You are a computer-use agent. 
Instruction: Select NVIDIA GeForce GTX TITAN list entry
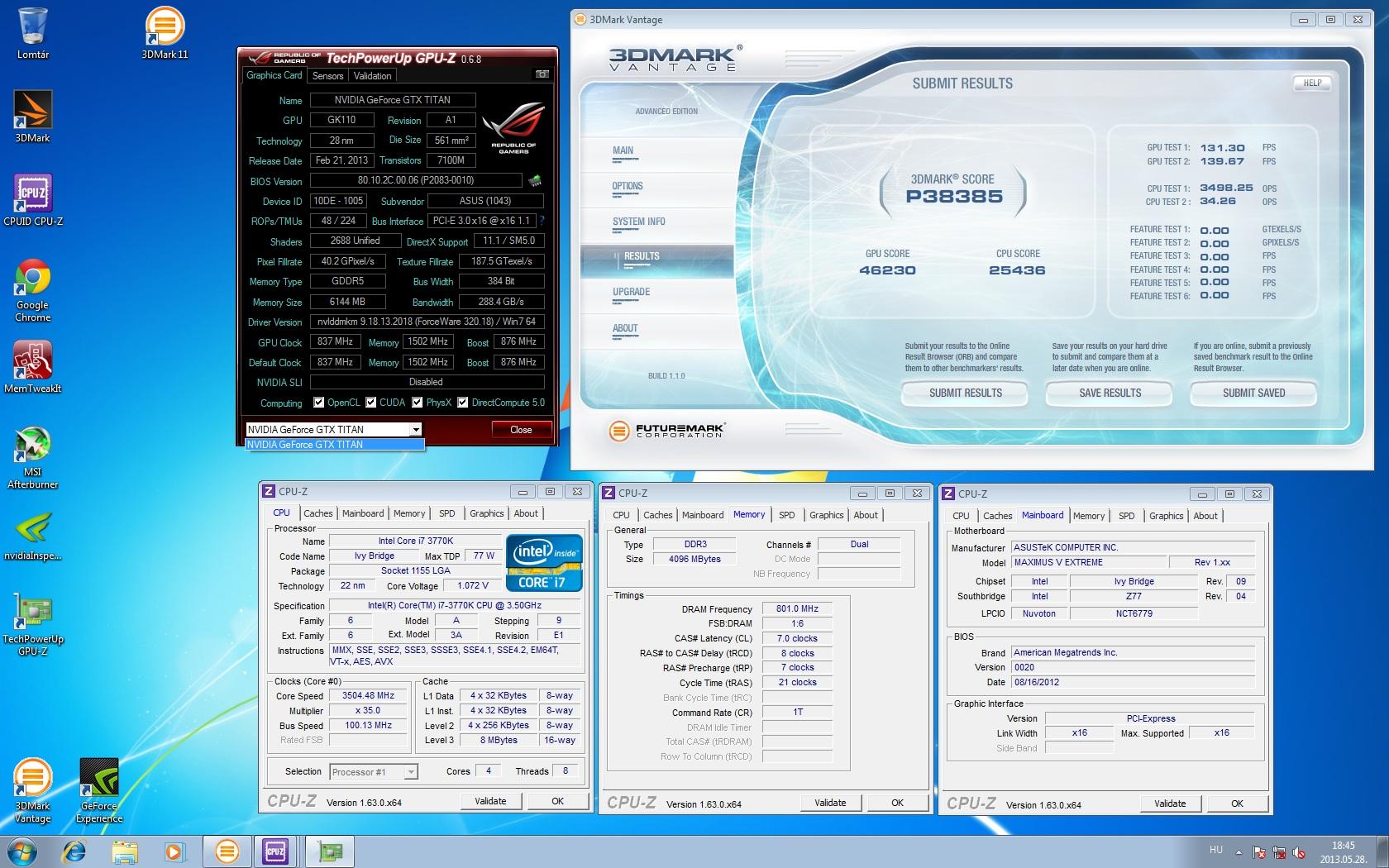tap(335, 444)
